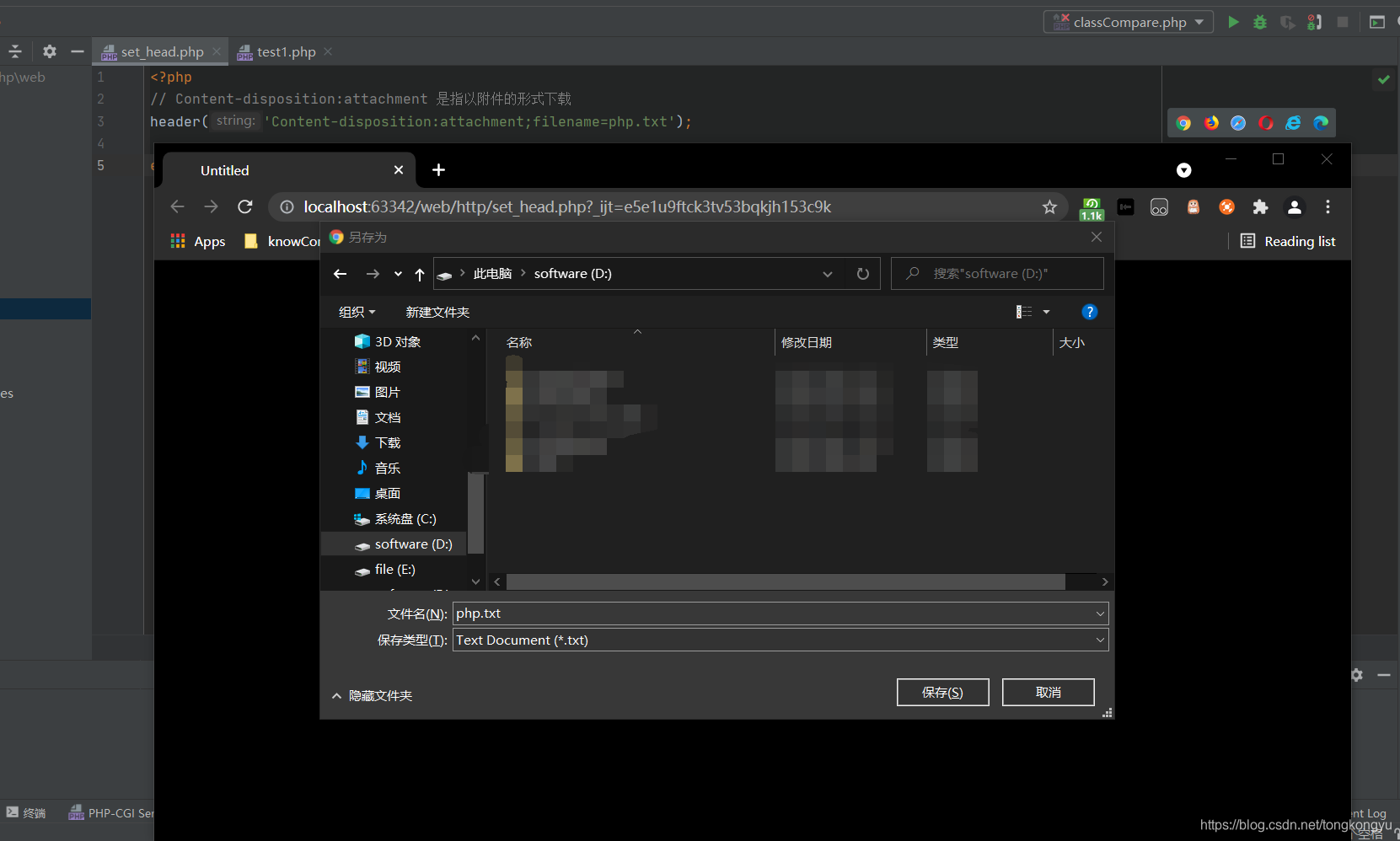
Task: Open a new Chrome tab
Action: [x=438, y=170]
